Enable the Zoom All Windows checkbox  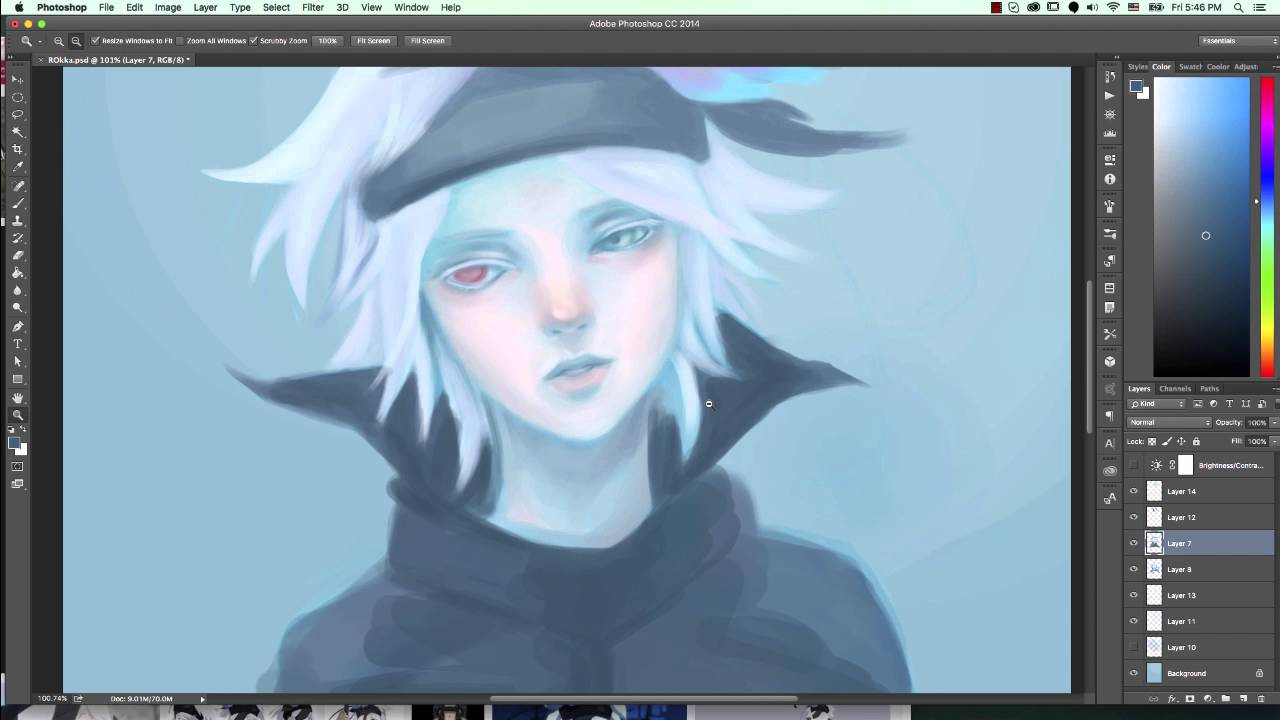[x=180, y=41]
